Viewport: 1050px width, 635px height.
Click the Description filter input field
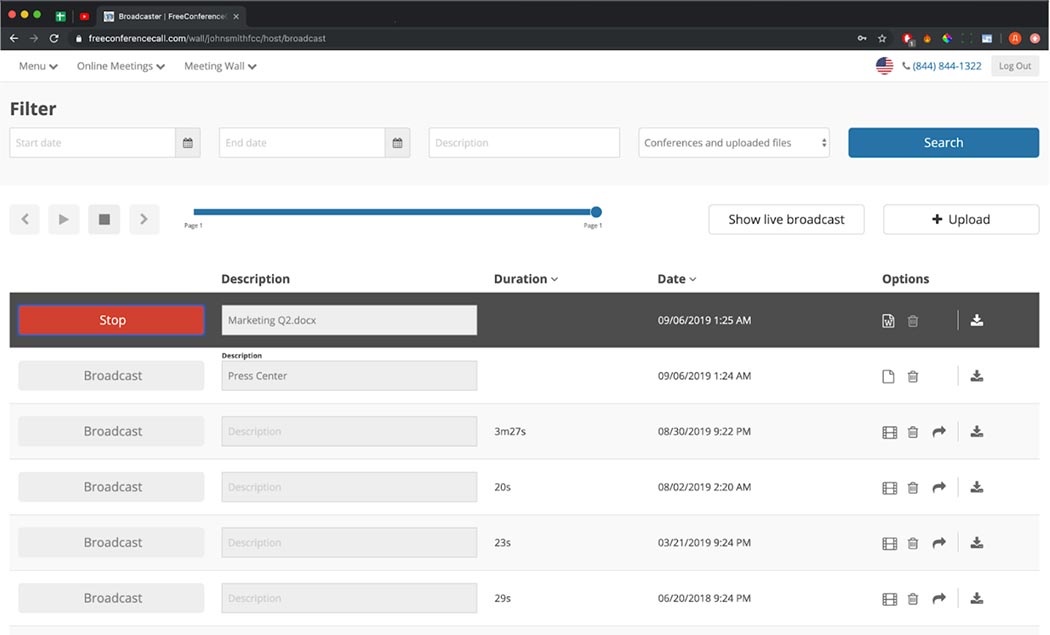pos(523,142)
